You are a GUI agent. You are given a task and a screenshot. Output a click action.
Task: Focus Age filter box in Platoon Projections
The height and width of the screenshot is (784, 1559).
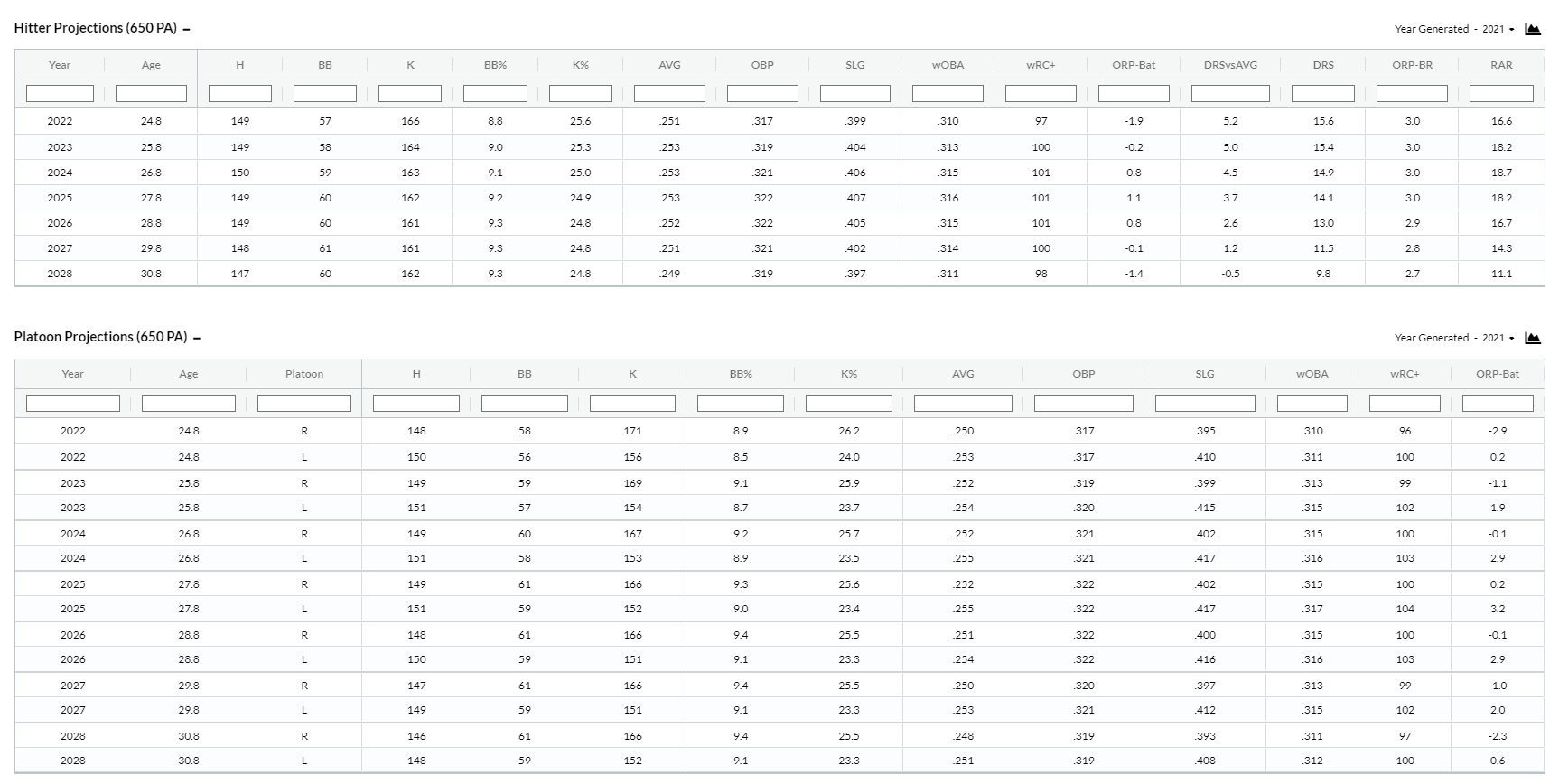[189, 403]
